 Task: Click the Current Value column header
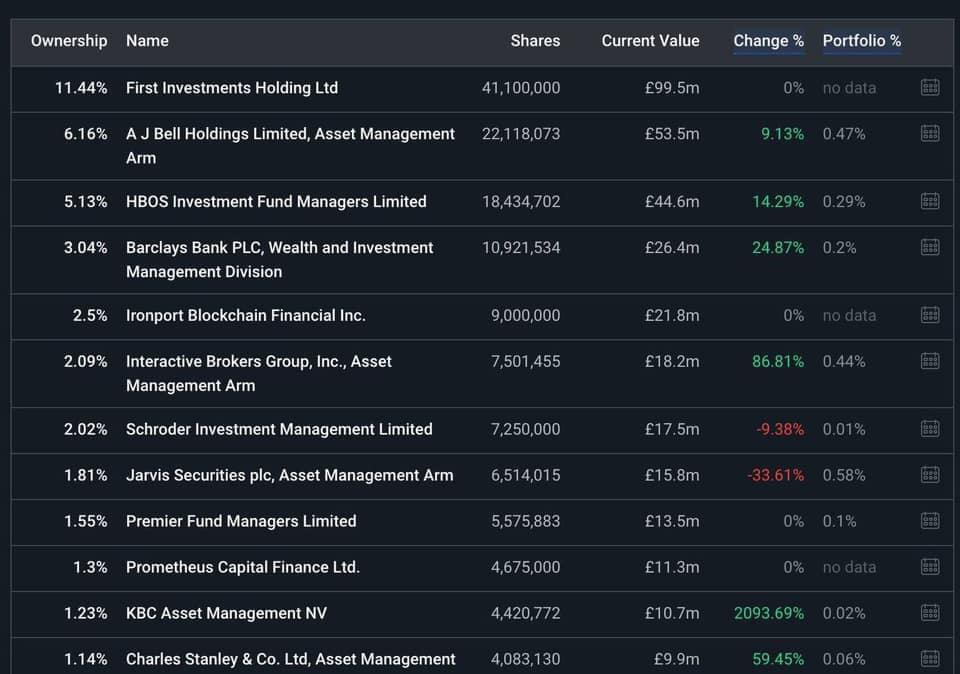coord(650,41)
